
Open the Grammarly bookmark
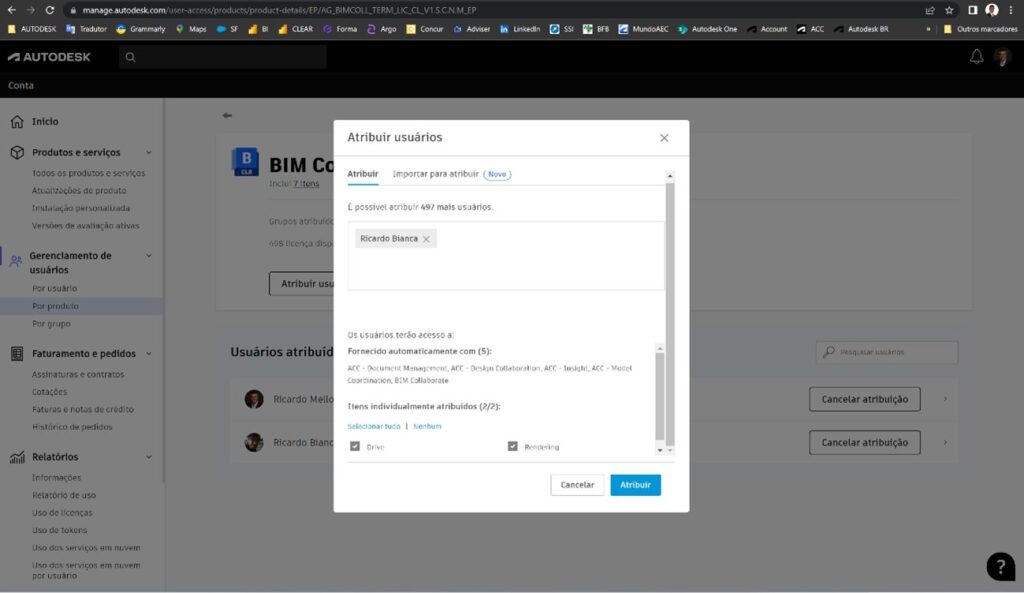[x=140, y=29]
